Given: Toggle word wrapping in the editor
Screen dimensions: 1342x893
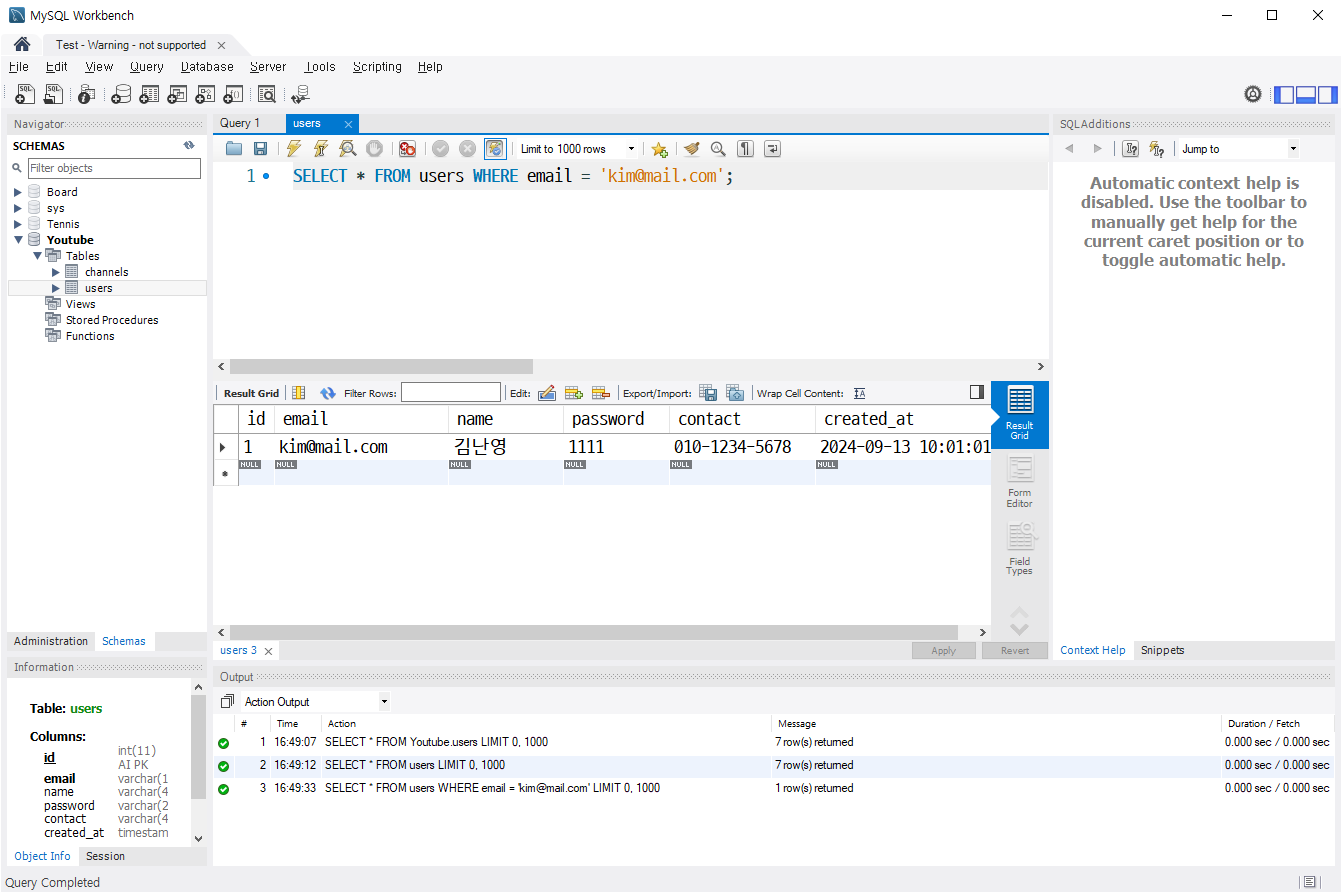Looking at the screenshot, I should (x=772, y=149).
